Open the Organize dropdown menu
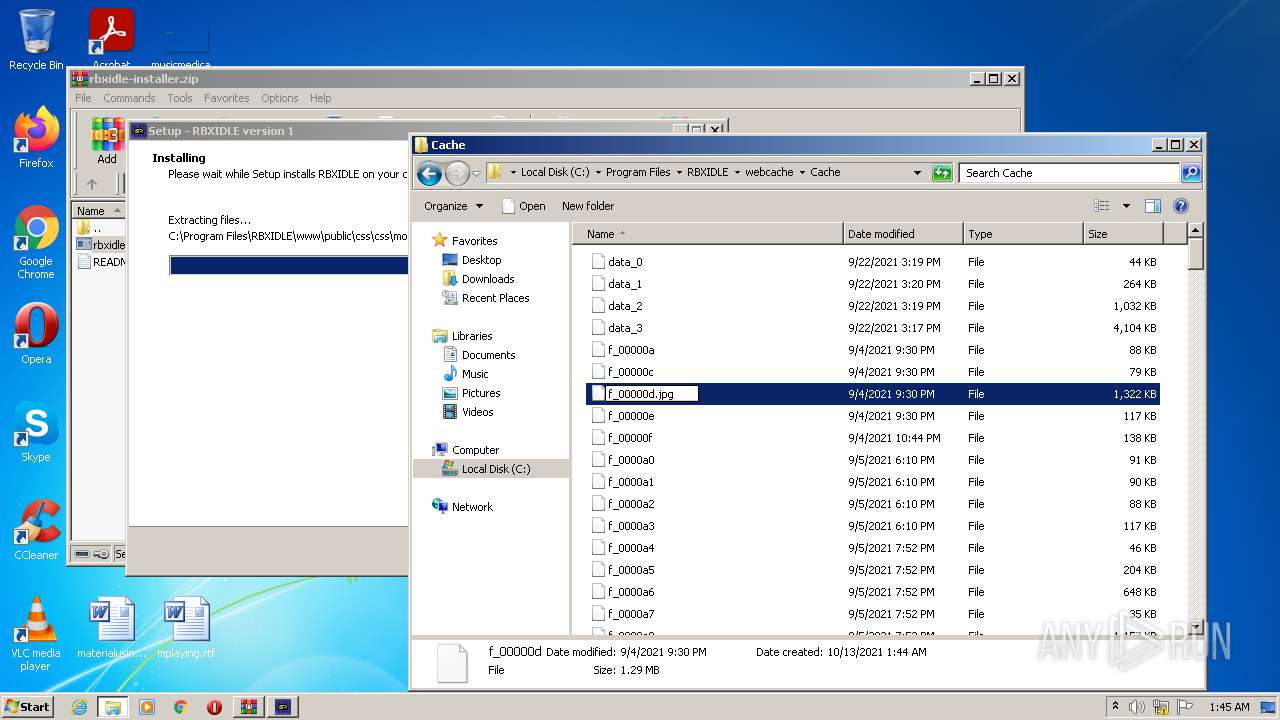The image size is (1280, 720). pyautogui.click(x=453, y=206)
